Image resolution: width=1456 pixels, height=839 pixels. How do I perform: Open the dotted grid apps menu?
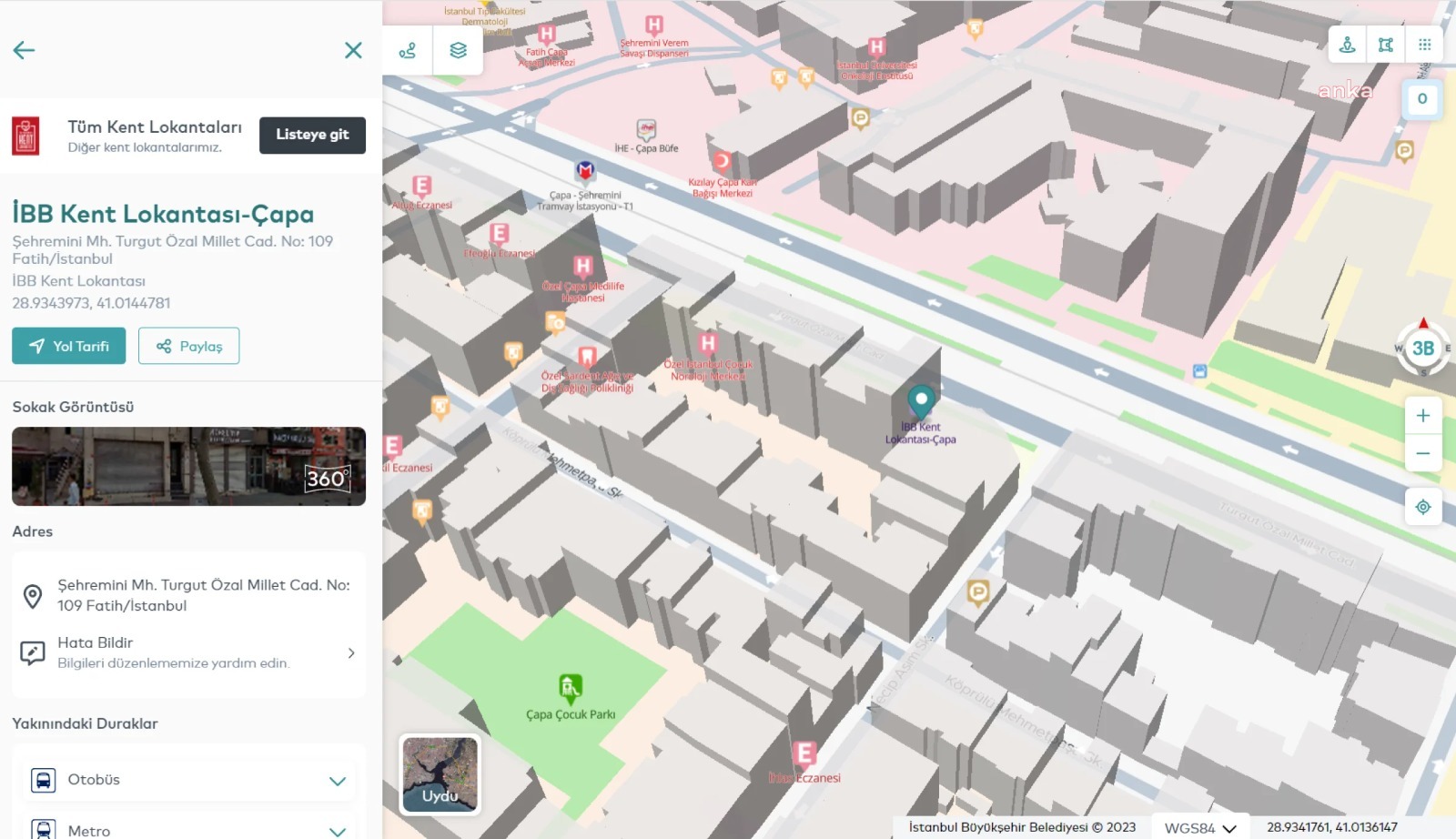pyautogui.click(x=1424, y=45)
